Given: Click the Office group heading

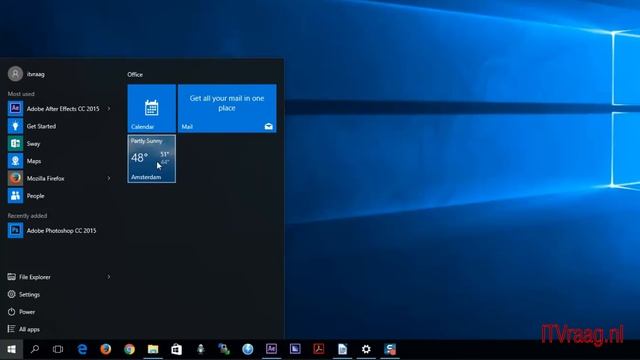Looking at the screenshot, I should (135, 74).
